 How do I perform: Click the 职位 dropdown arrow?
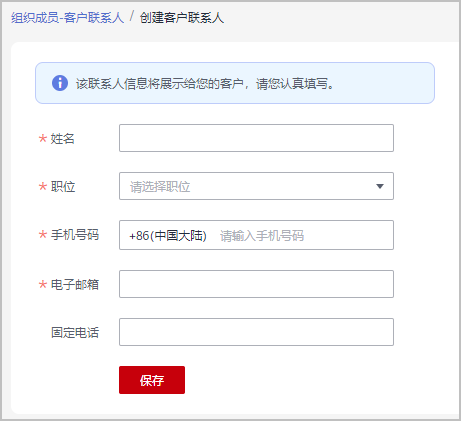click(x=380, y=186)
